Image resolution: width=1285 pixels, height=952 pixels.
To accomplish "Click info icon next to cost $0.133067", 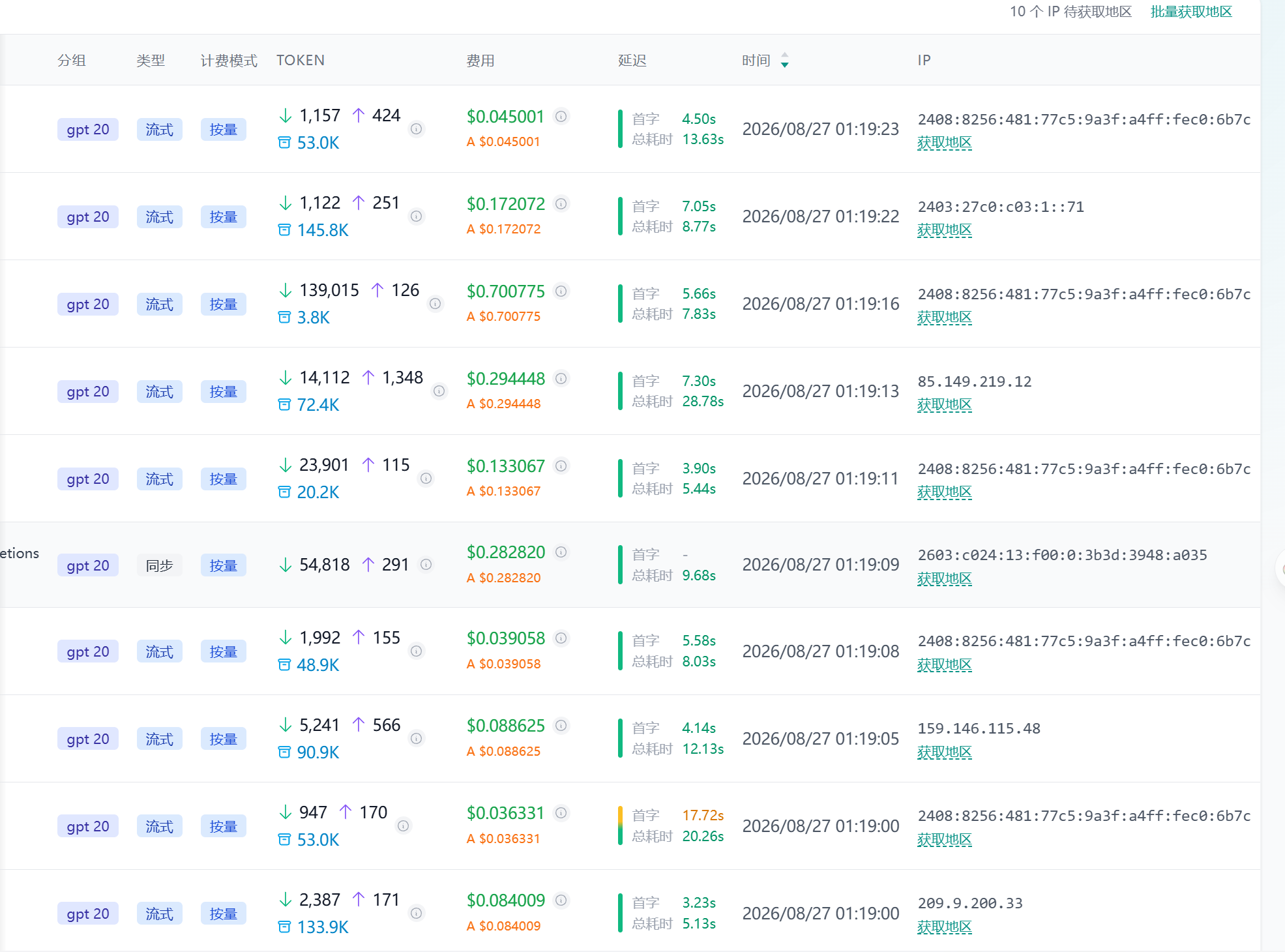I will point(561,466).
